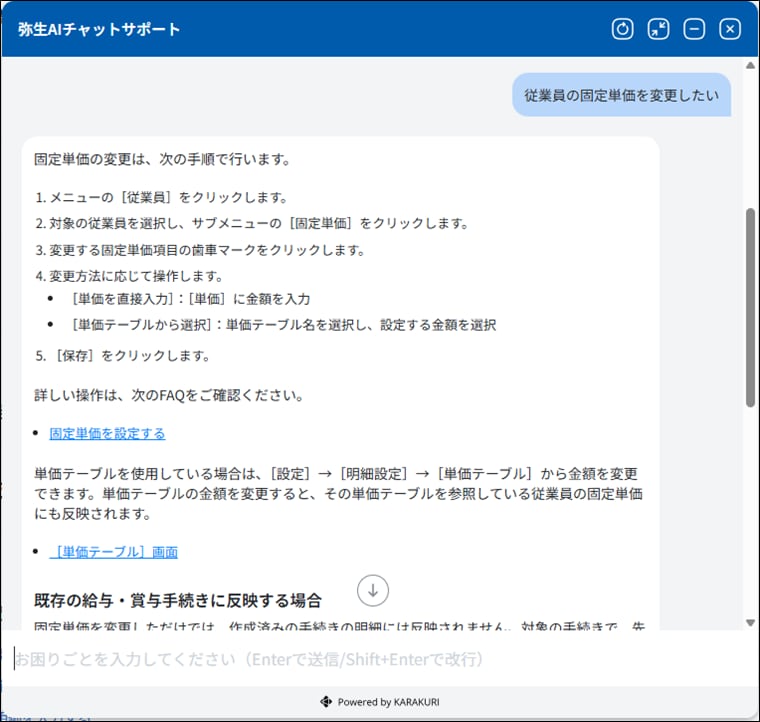Shrink the chat window with the collapse-arrows icon
The image size is (760, 722).
tap(658, 29)
